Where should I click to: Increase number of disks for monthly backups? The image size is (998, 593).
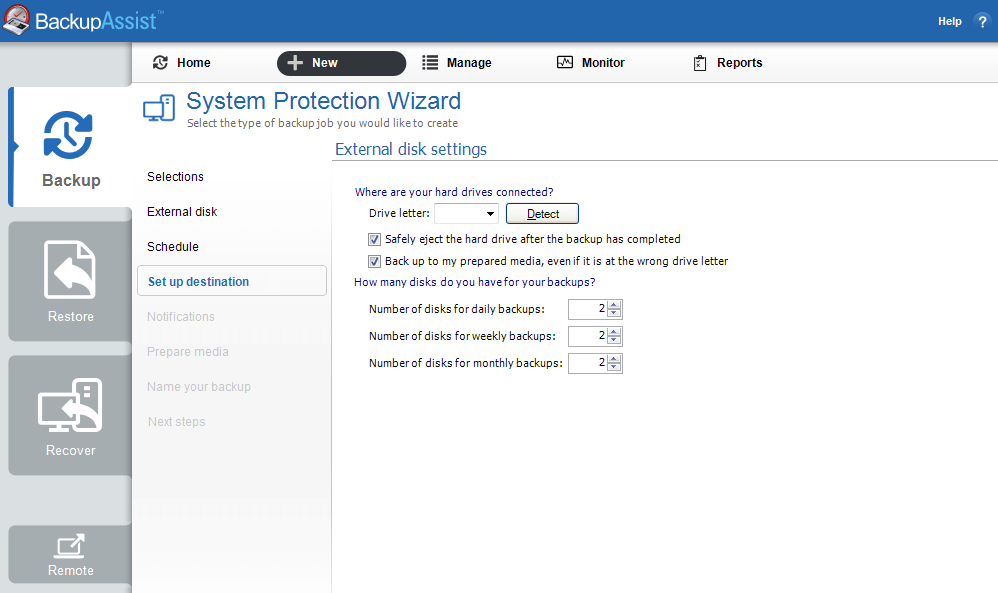tap(614, 359)
